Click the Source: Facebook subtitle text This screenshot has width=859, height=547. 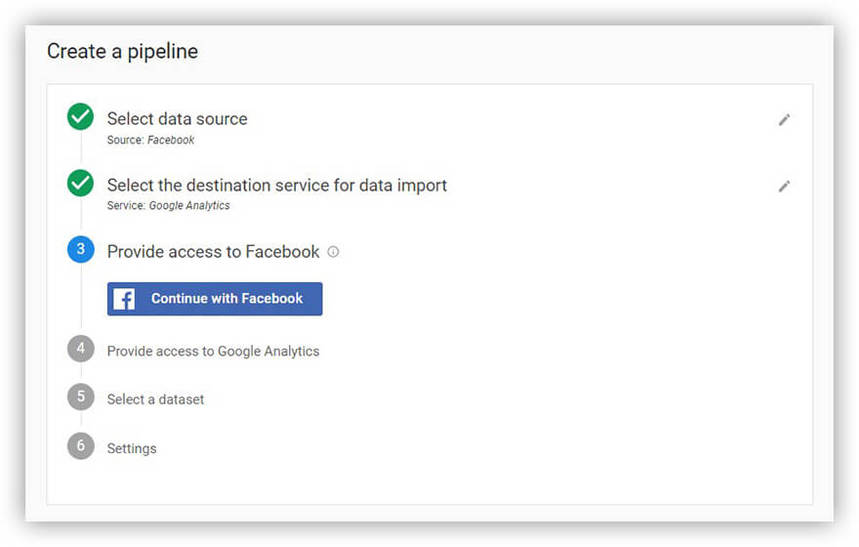click(x=151, y=140)
